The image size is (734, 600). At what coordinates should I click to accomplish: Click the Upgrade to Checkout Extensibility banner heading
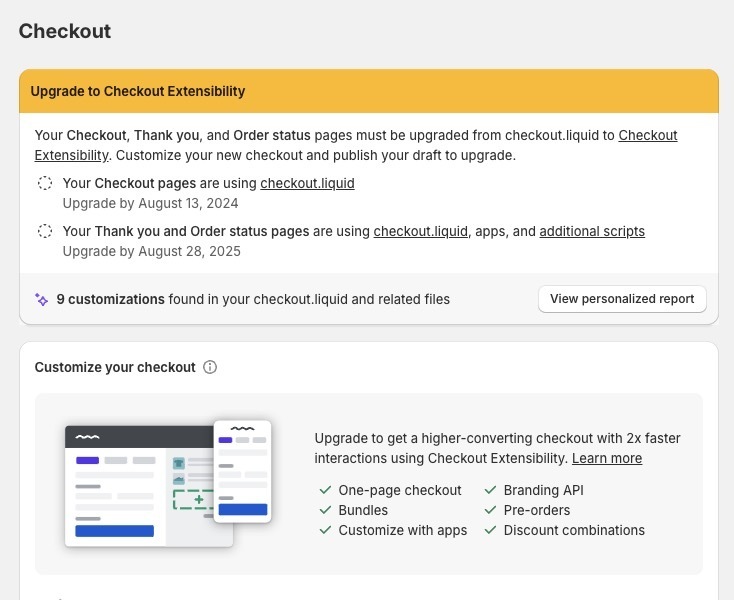pyautogui.click(x=138, y=91)
